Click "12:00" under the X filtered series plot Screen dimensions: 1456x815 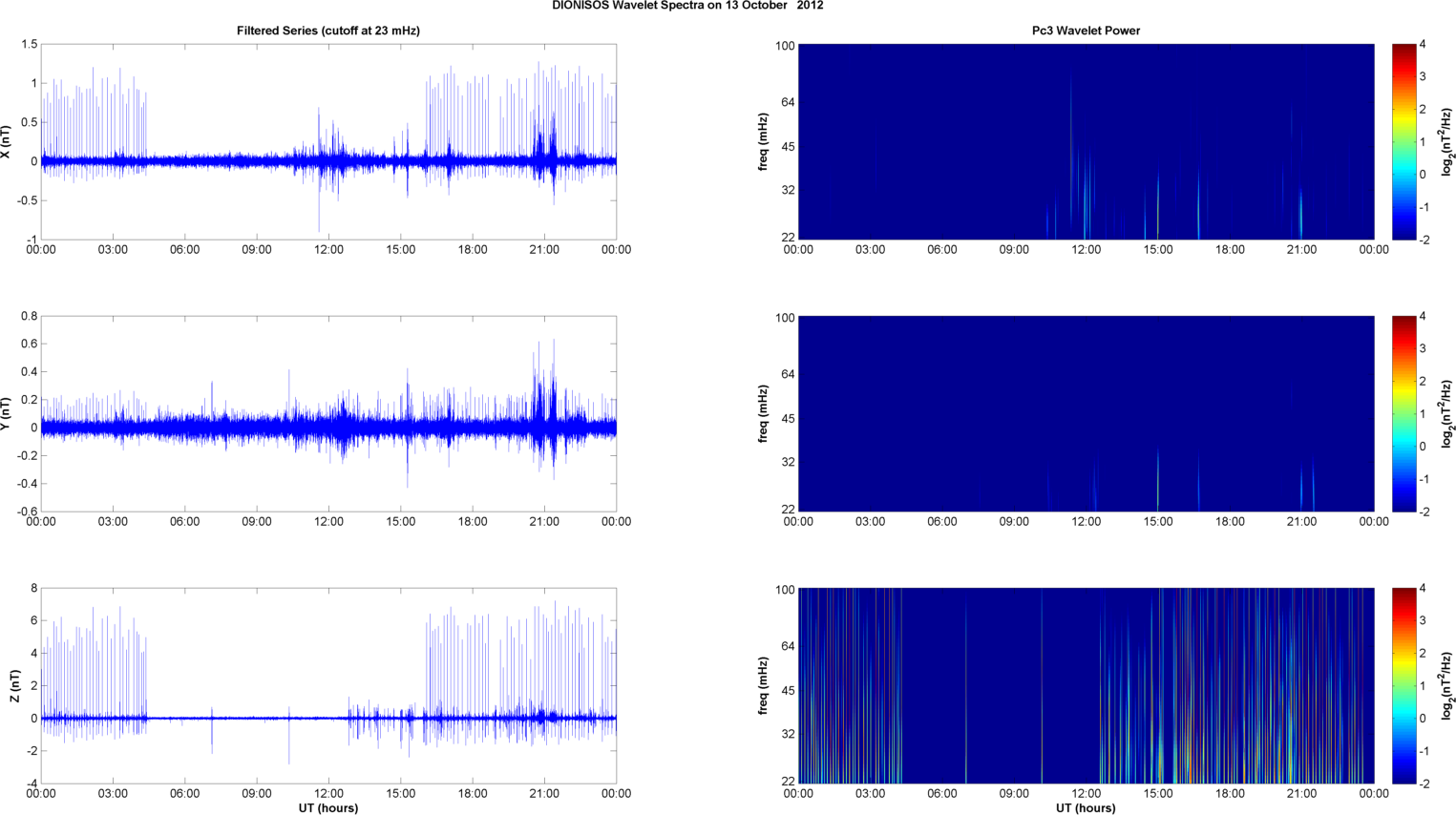328,250
